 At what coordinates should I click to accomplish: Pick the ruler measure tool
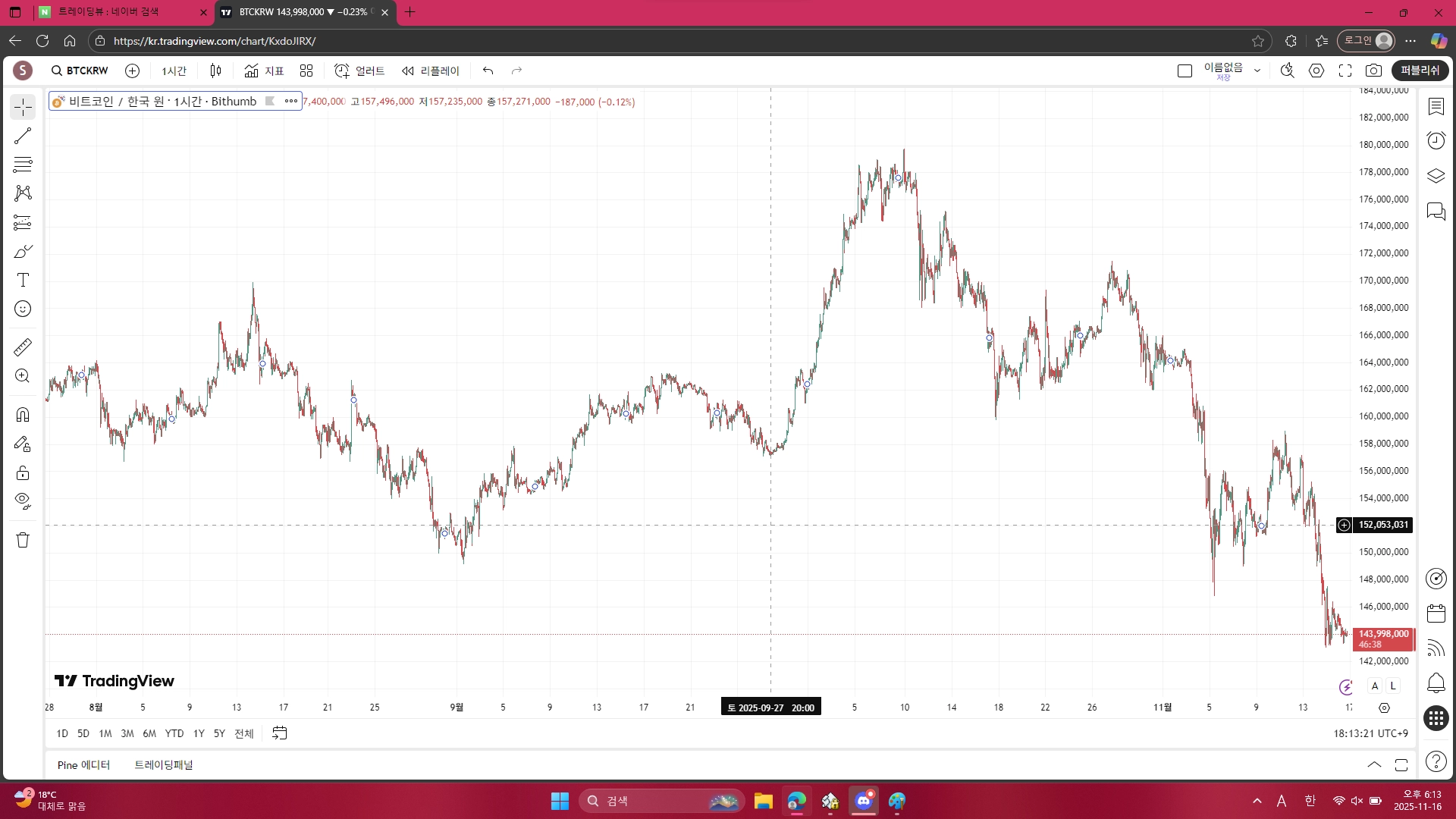click(23, 347)
